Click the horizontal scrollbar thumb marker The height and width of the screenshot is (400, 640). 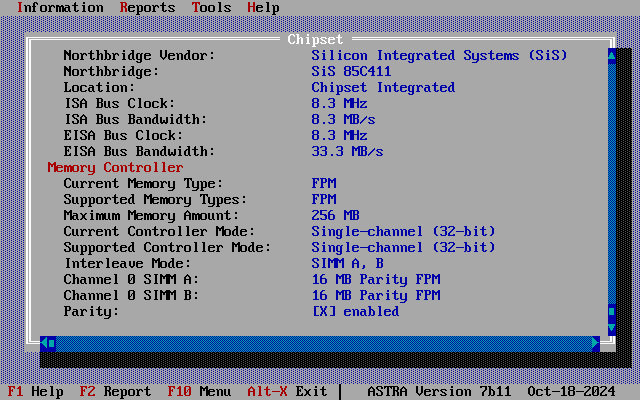click(52, 343)
